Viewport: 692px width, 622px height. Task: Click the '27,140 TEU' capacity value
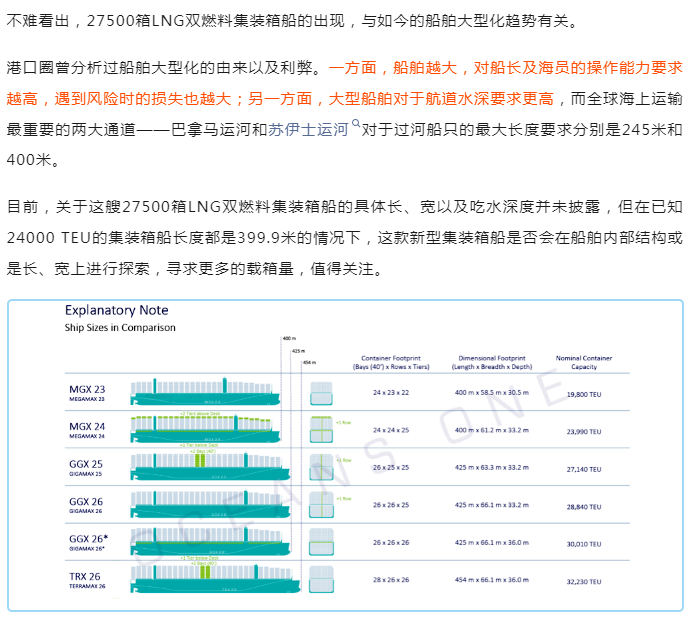(x=584, y=469)
